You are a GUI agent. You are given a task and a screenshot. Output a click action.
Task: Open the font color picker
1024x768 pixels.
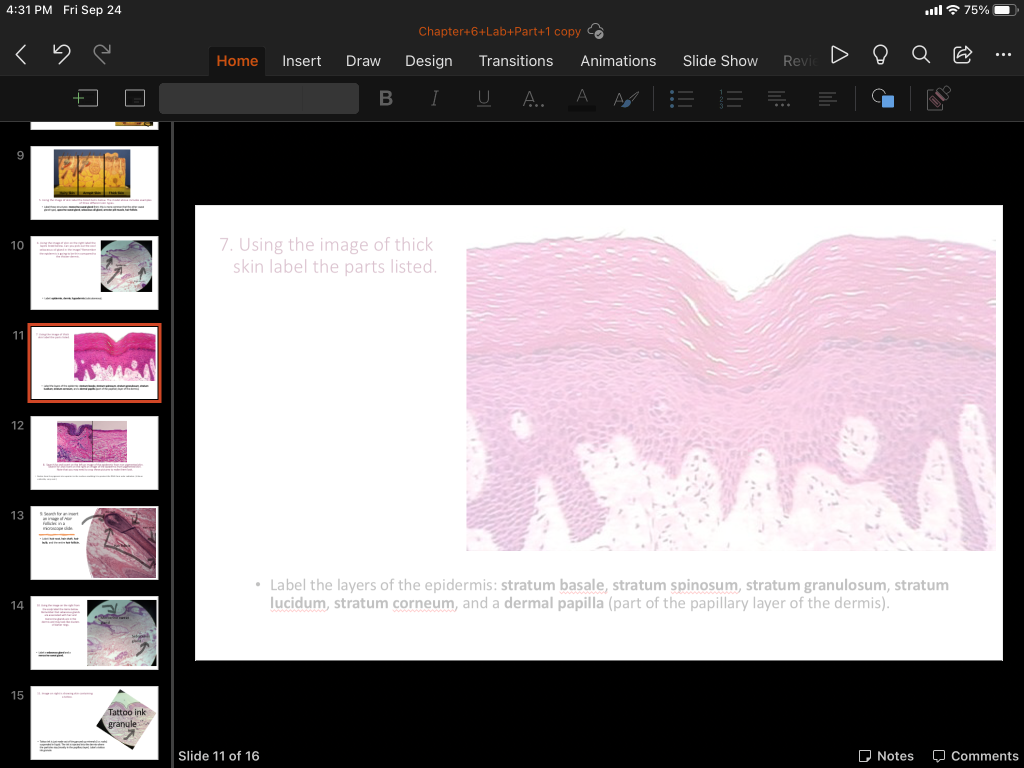click(582, 98)
